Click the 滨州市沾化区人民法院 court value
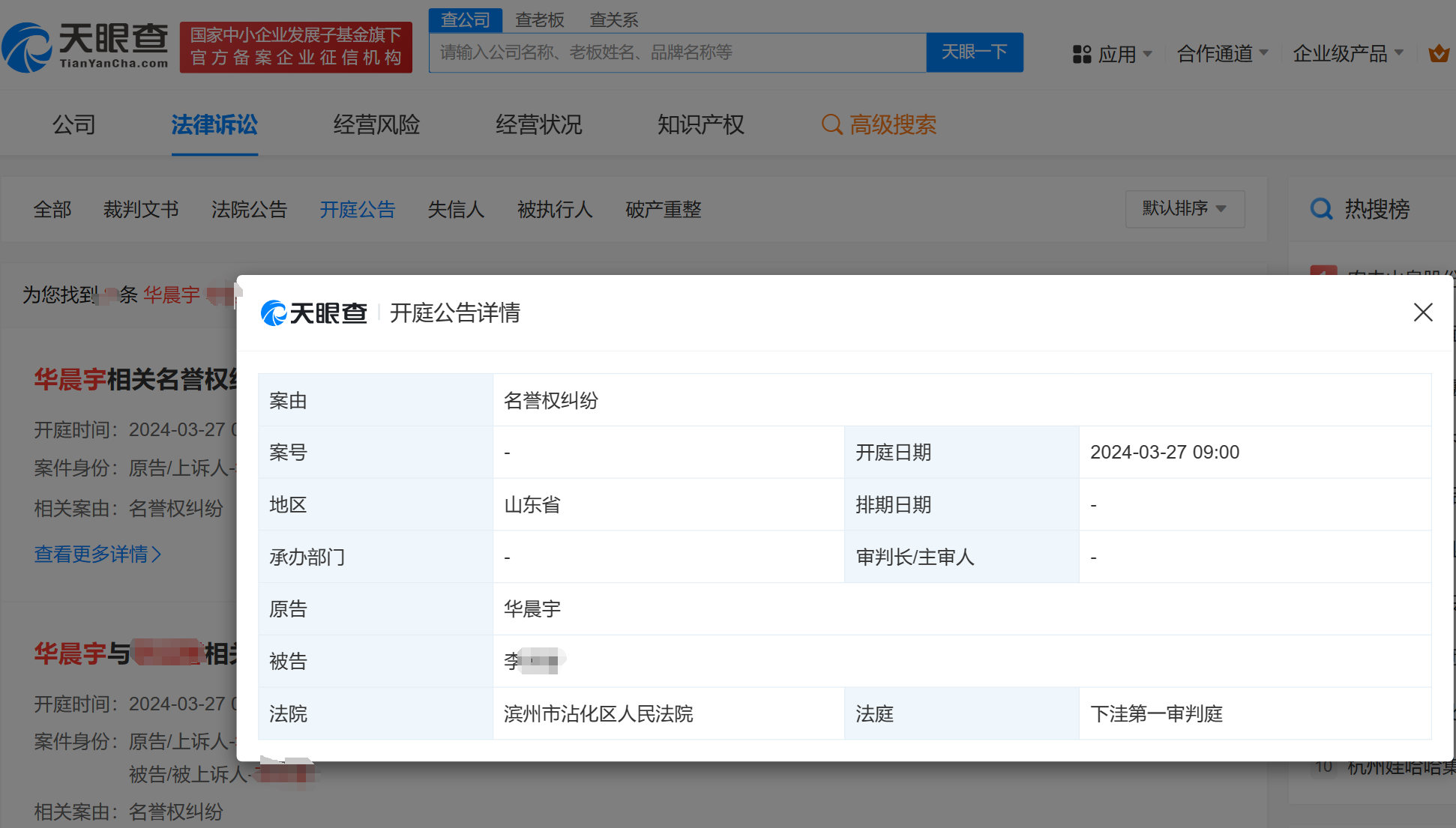 tap(598, 713)
